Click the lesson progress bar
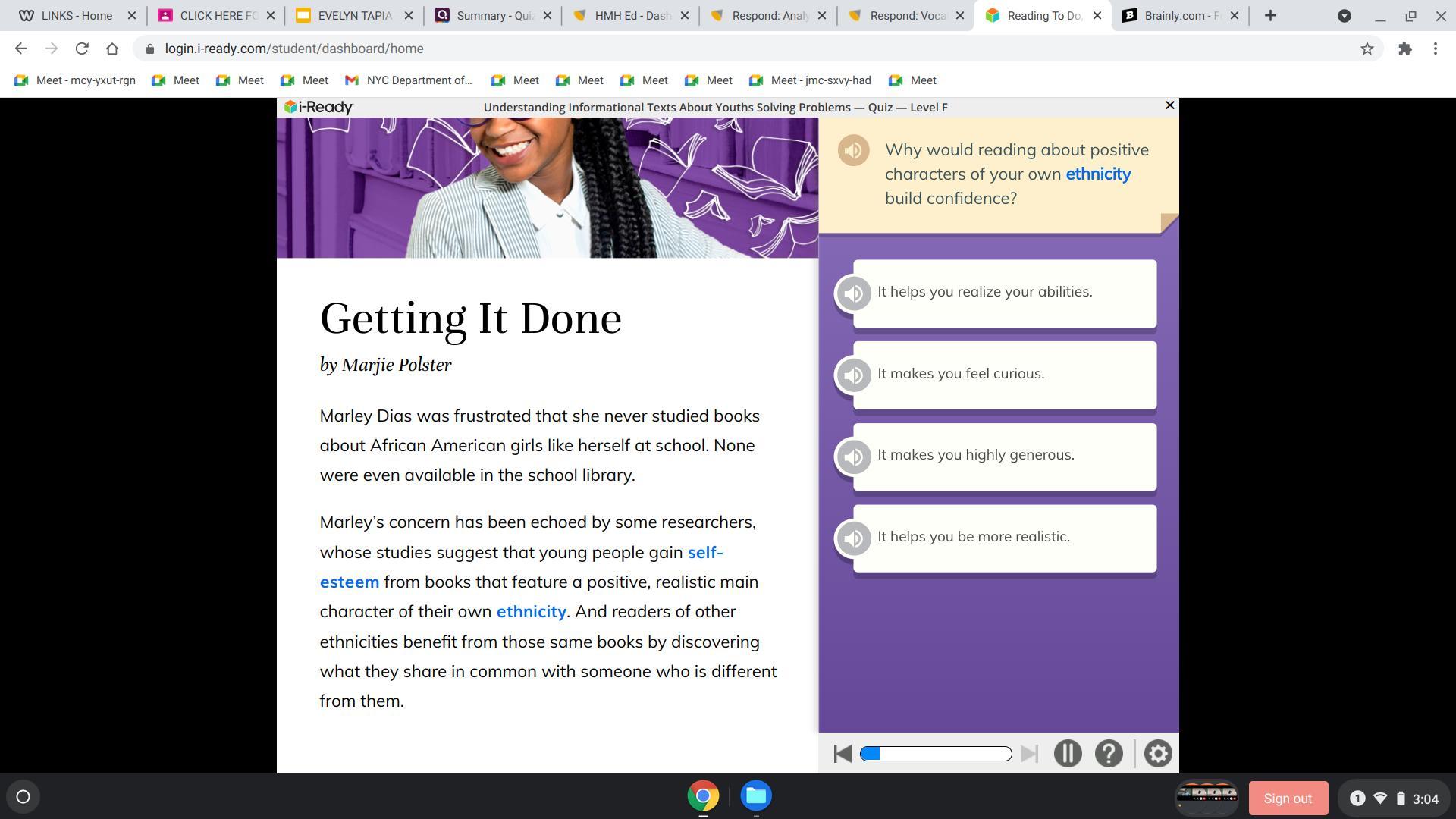The width and height of the screenshot is (1456, 819). click(x=936, y=754)
